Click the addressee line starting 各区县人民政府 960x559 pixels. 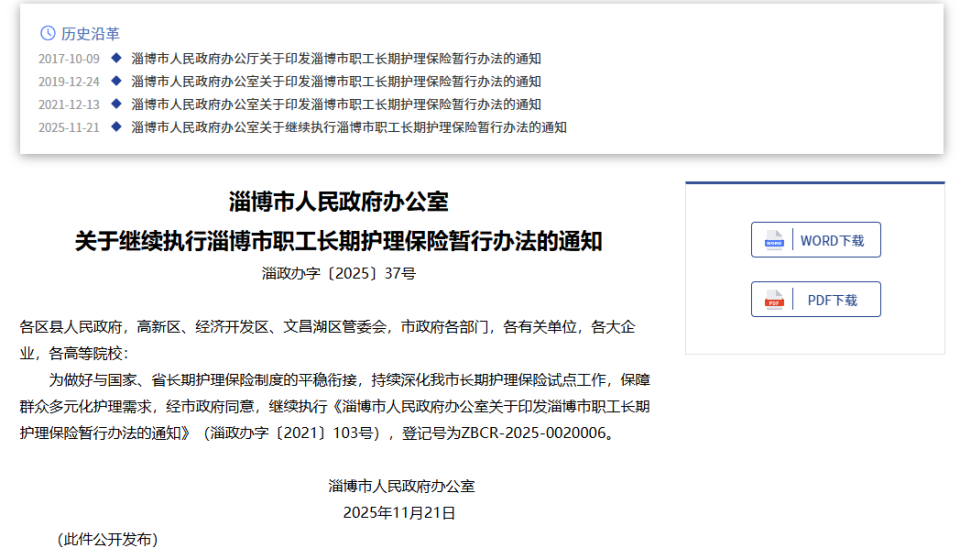point(328,327)
